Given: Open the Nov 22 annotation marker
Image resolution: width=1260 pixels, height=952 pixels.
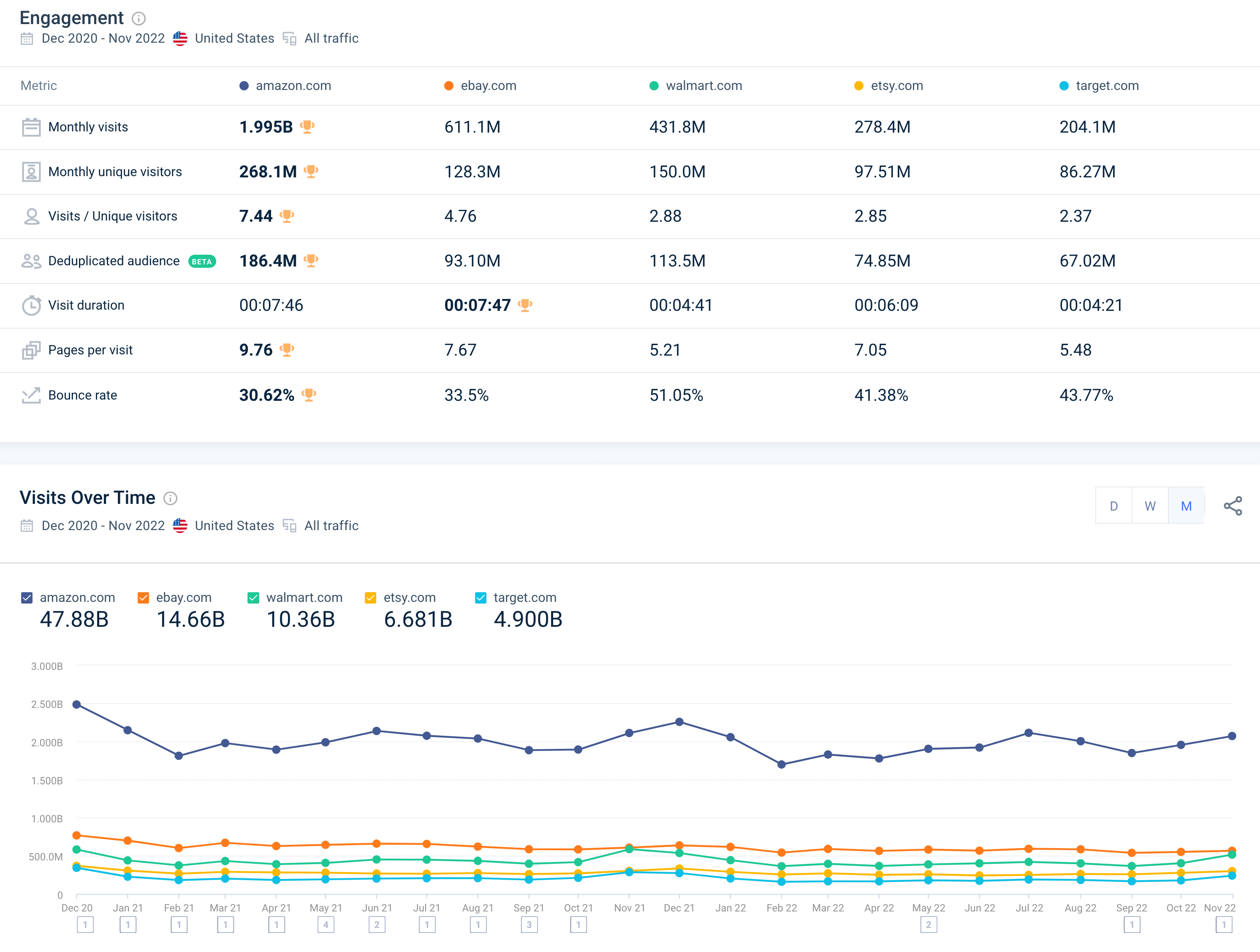Looking at the screenshot, I should 1224,925.
